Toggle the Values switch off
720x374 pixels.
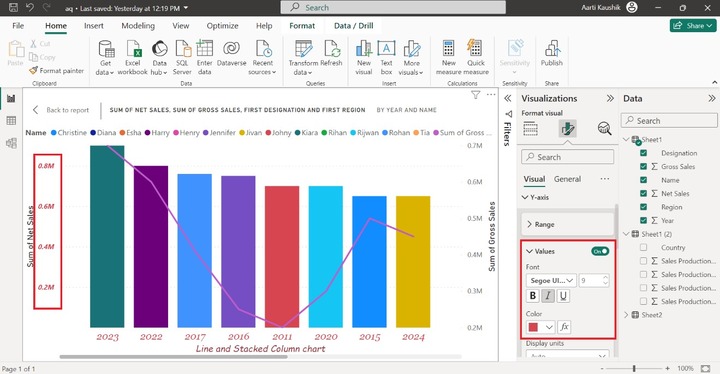pyautogui.click(x=600, y=251)
